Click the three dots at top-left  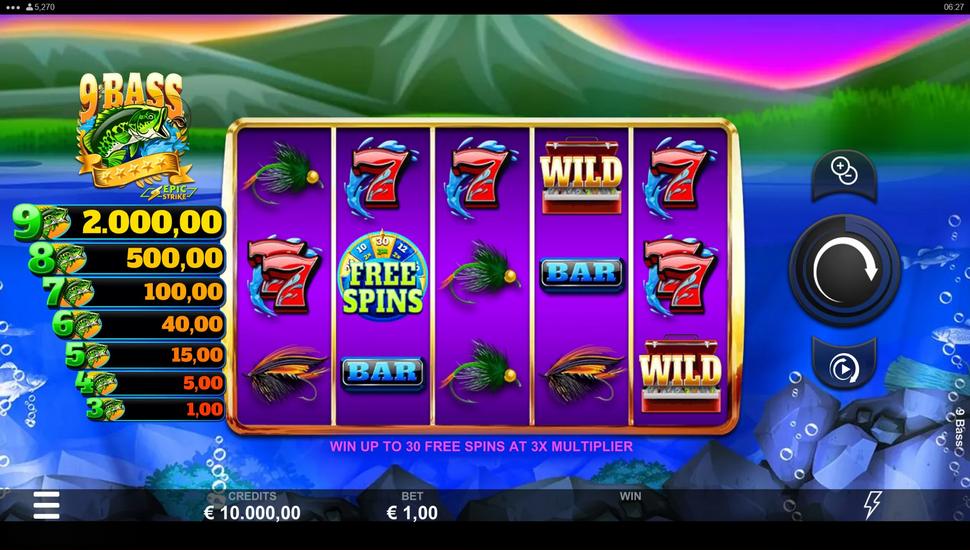point(12,7)
